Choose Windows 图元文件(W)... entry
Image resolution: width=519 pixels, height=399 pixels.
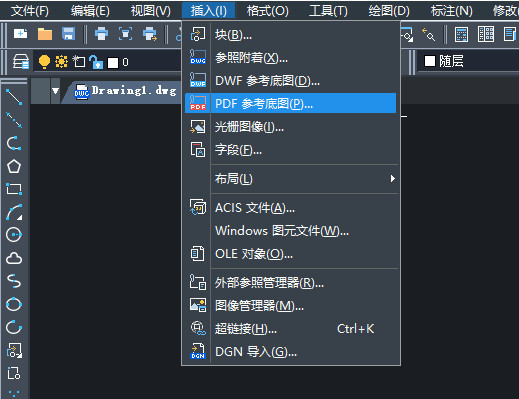290,231
